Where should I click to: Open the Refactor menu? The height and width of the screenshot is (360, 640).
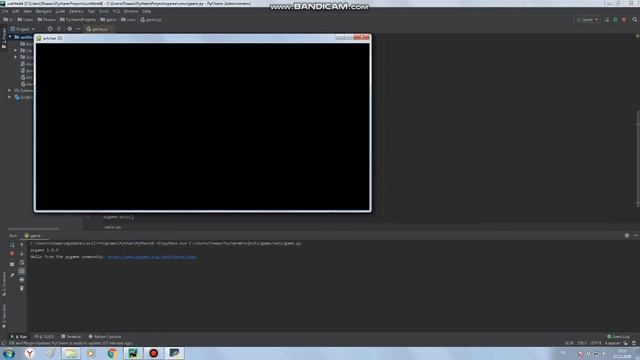pos(76,11)
